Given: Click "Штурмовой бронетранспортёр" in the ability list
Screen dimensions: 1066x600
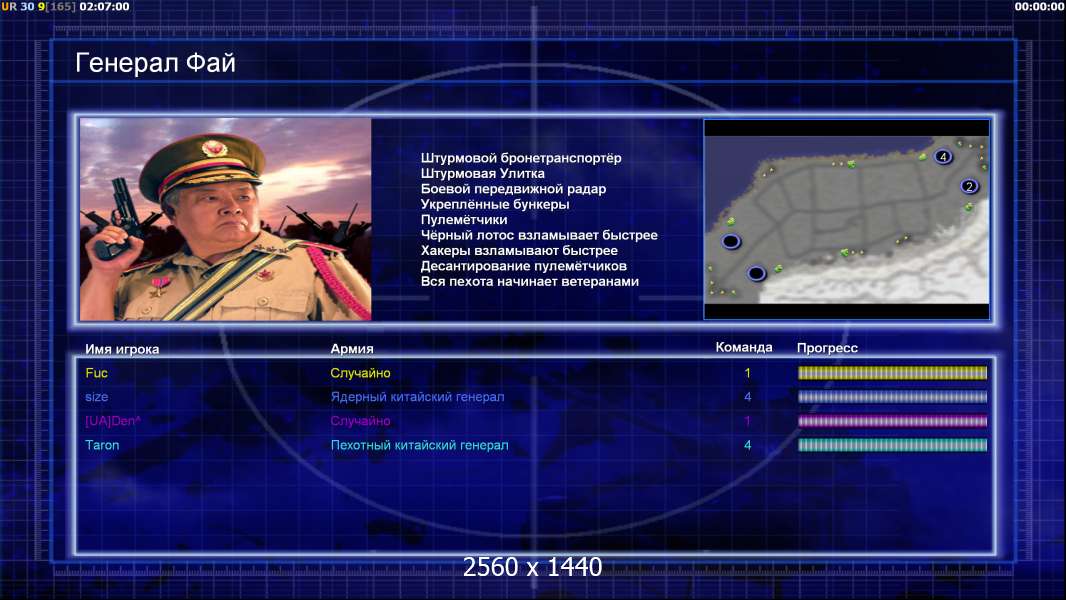Looking at the screenshot, I should [521, 158].
